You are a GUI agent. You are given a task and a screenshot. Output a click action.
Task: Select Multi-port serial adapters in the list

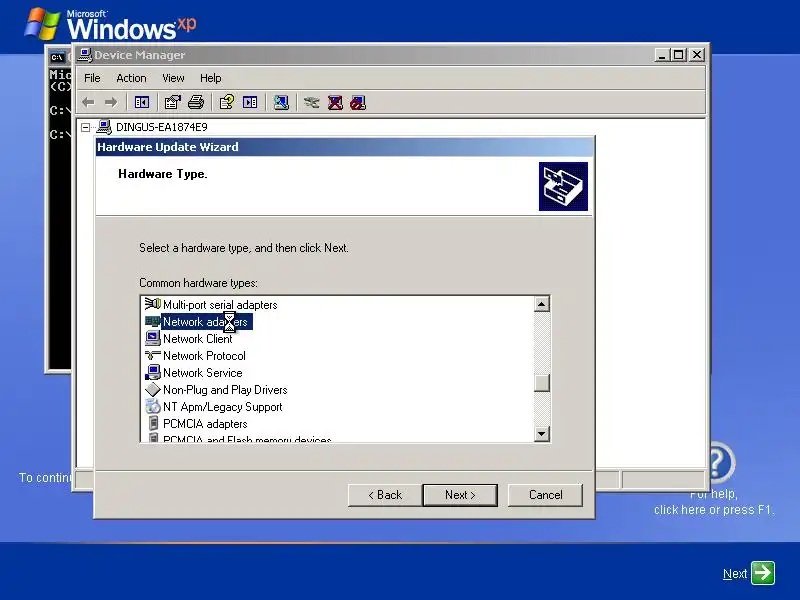[220, 305]
